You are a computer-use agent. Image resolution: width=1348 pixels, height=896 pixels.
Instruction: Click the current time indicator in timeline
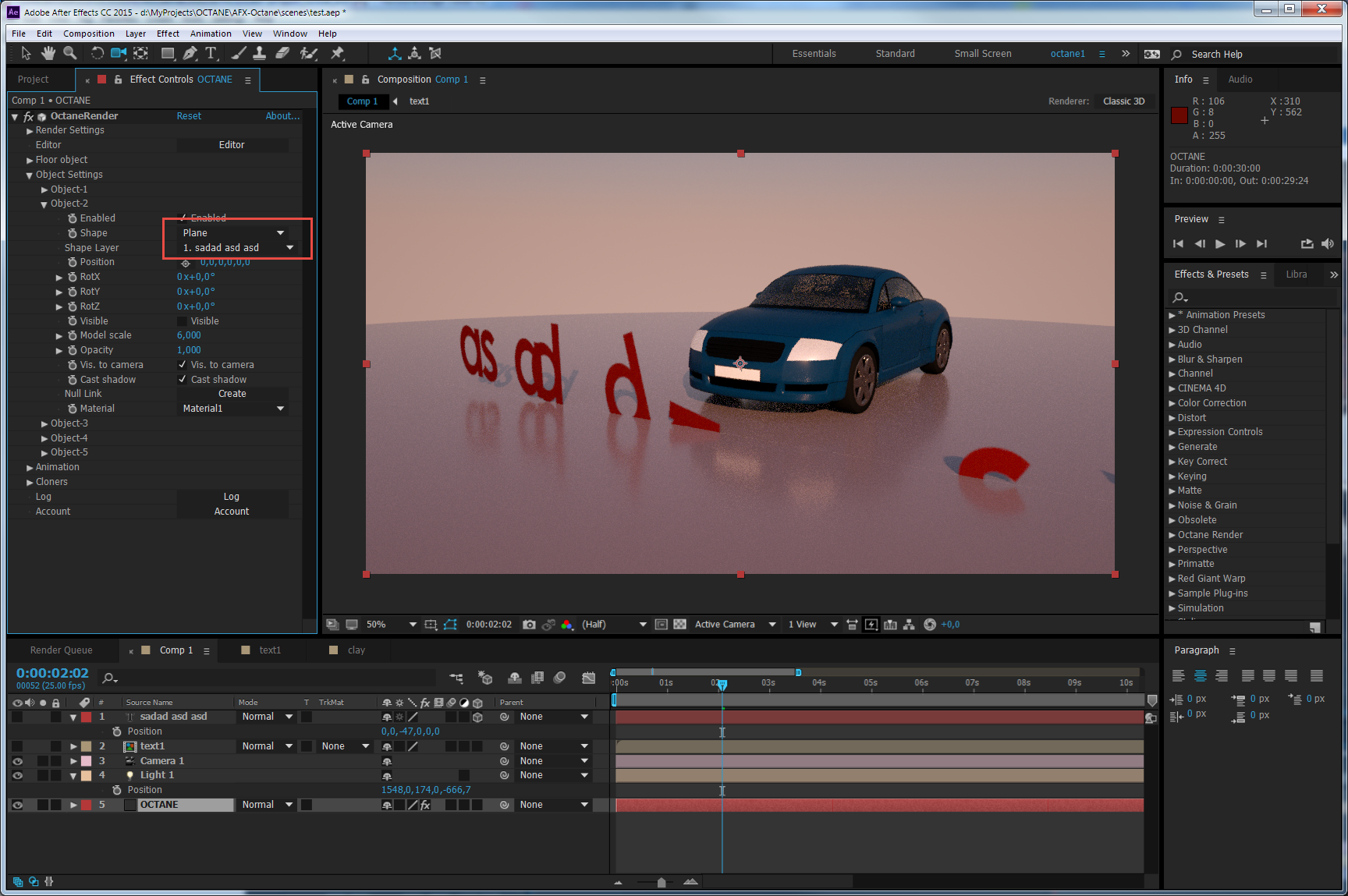click(x=722, y=685)
